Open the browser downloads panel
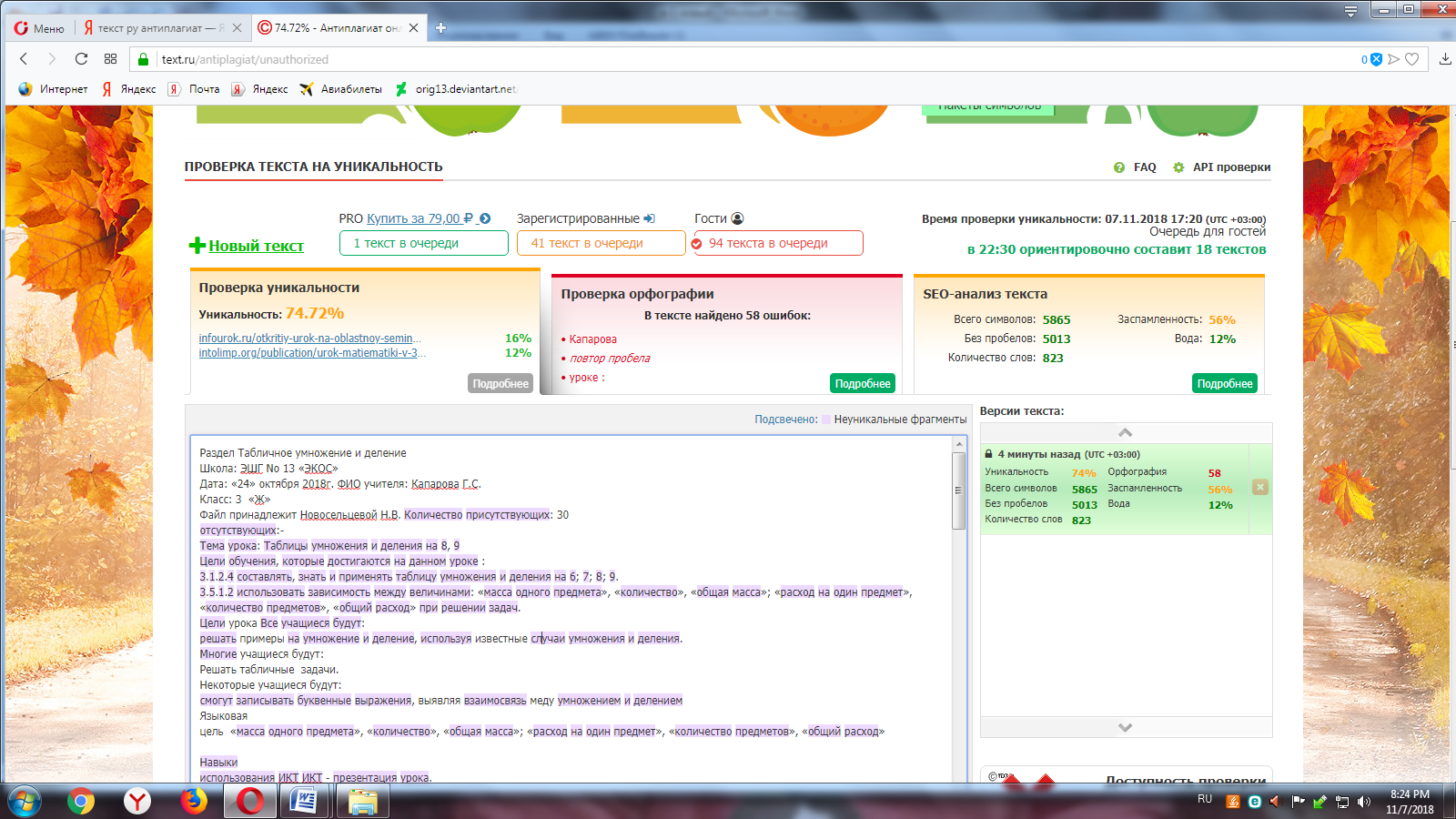 click(x=1445, y=59)
